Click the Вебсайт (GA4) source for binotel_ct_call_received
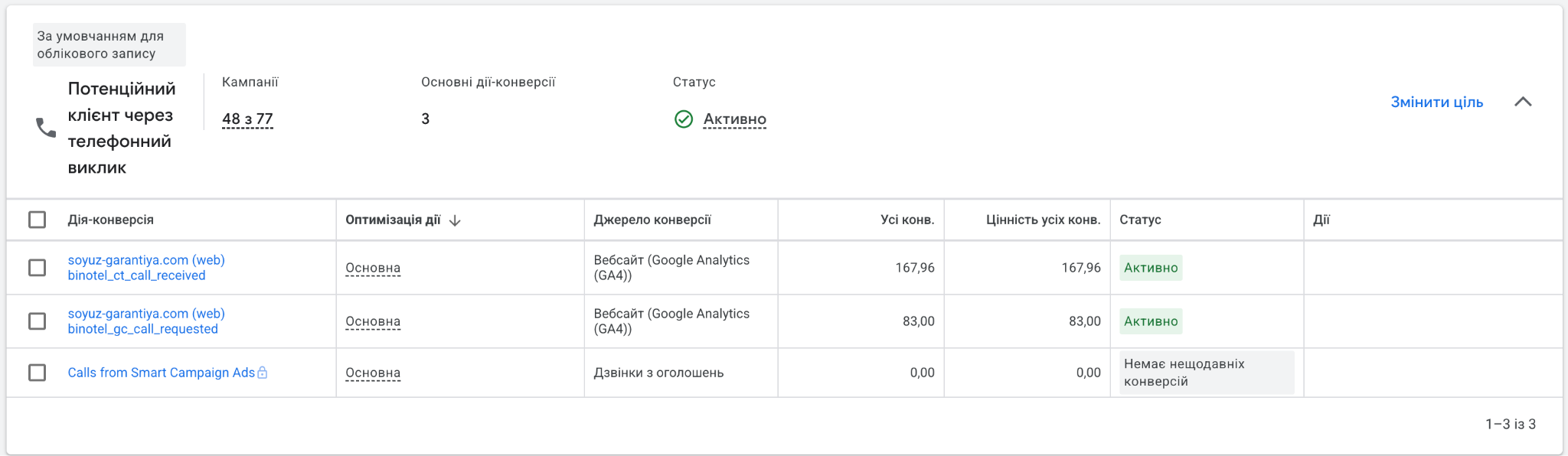1568x456 pixels. click(x=671, y=268)
